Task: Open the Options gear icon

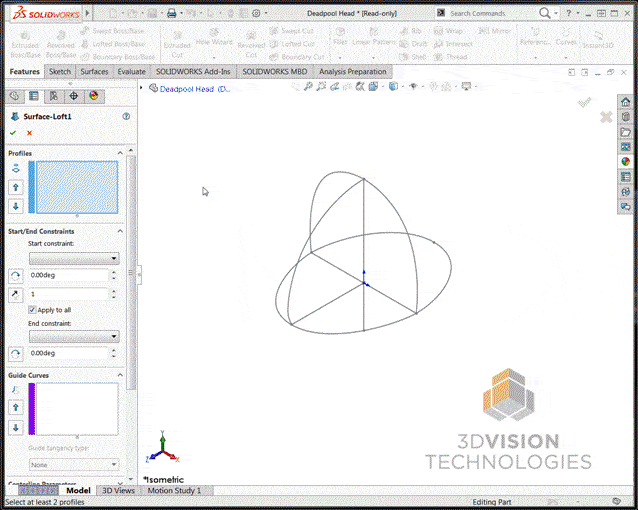Action: click(256, 13)
